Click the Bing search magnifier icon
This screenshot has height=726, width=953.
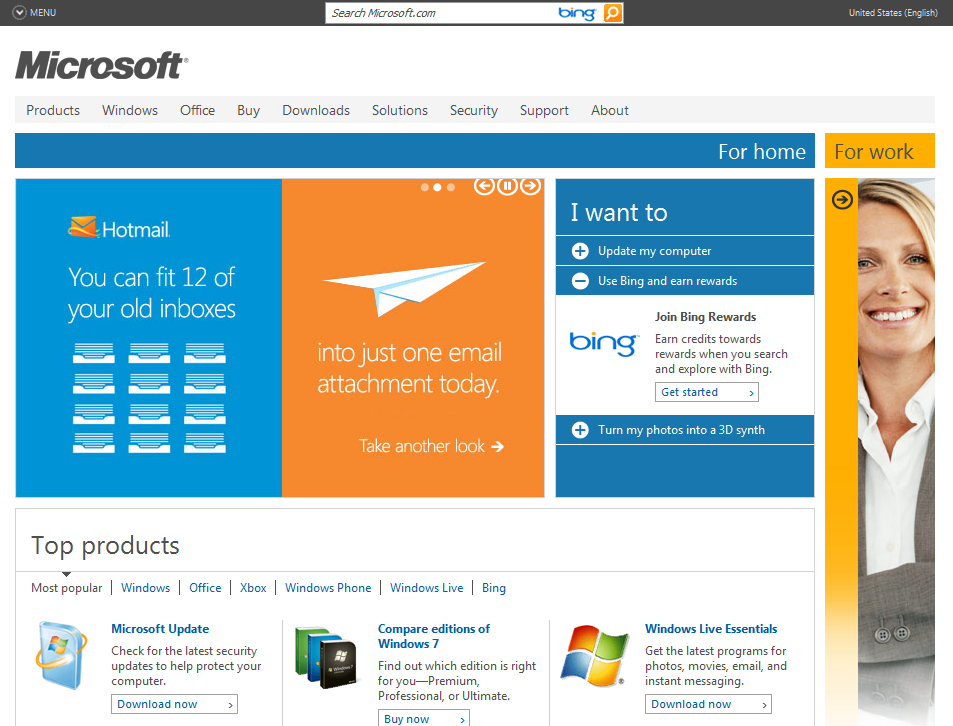pyautogui.click(x=612, y=13)
